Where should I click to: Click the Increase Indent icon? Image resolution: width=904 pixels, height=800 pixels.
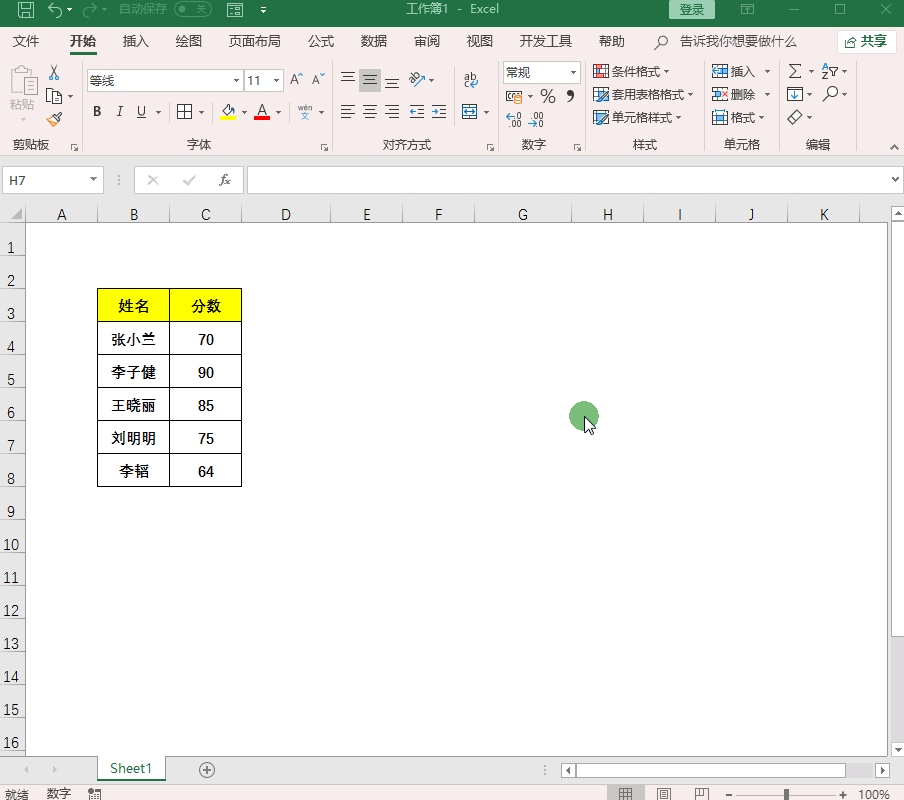coord(439,111)
